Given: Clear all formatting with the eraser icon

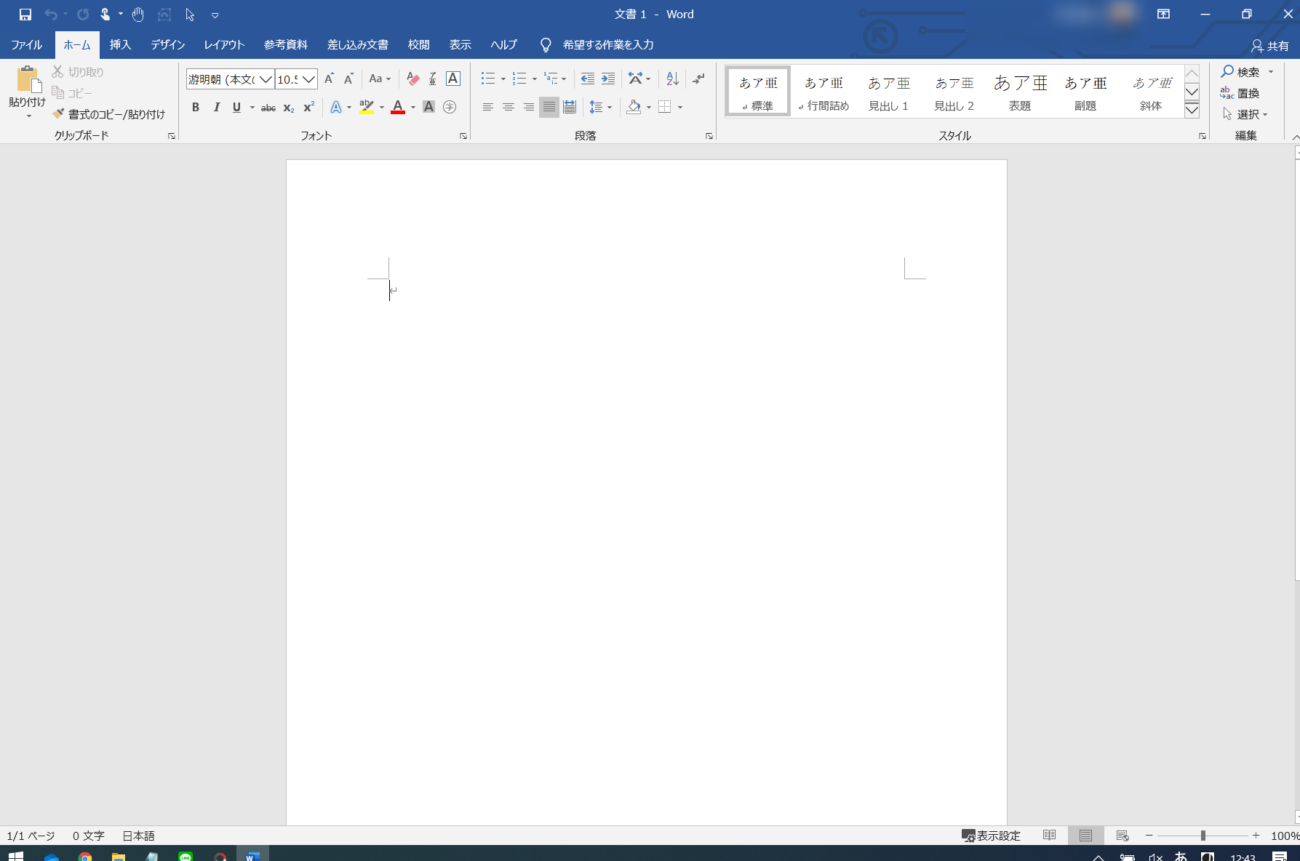Looking at the screenshot, I should [413, 79].
